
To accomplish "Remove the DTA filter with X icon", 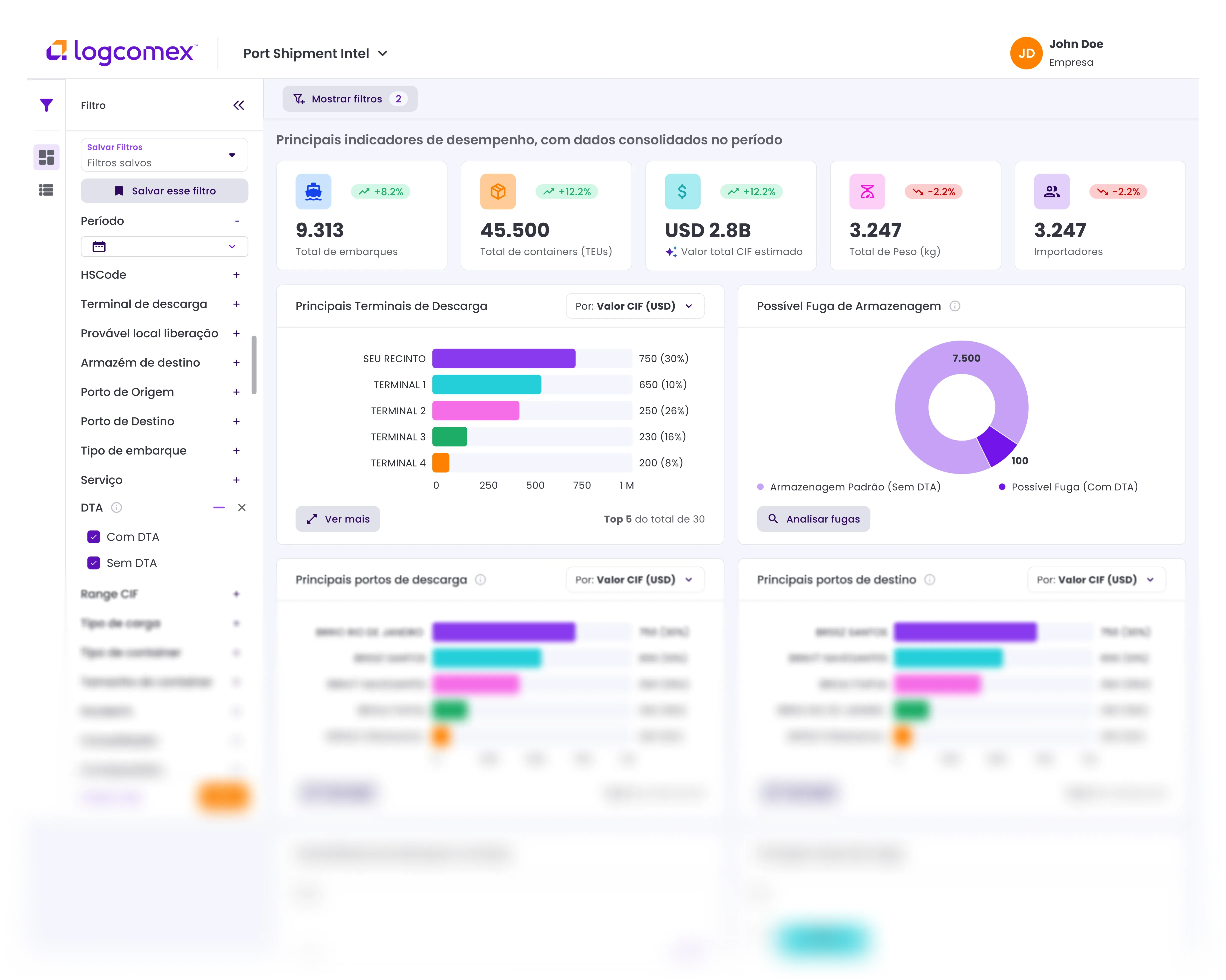I will 242,507.
